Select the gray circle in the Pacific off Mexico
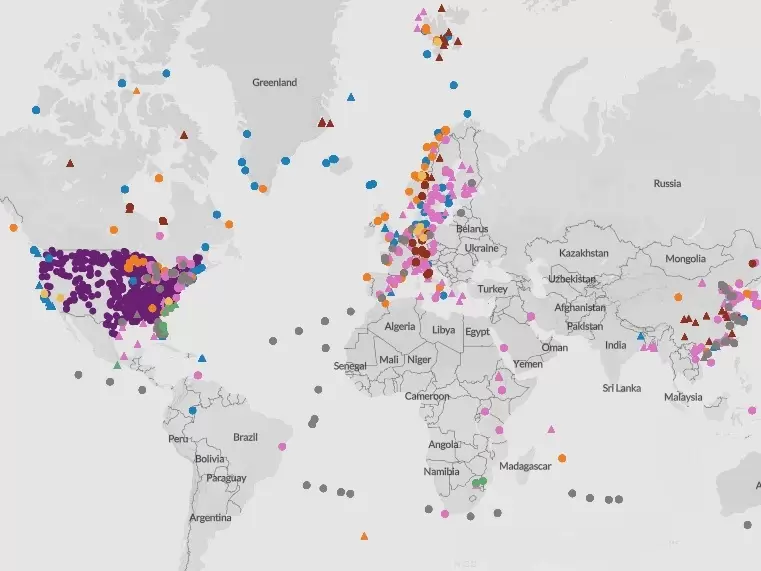 (78, 375)
